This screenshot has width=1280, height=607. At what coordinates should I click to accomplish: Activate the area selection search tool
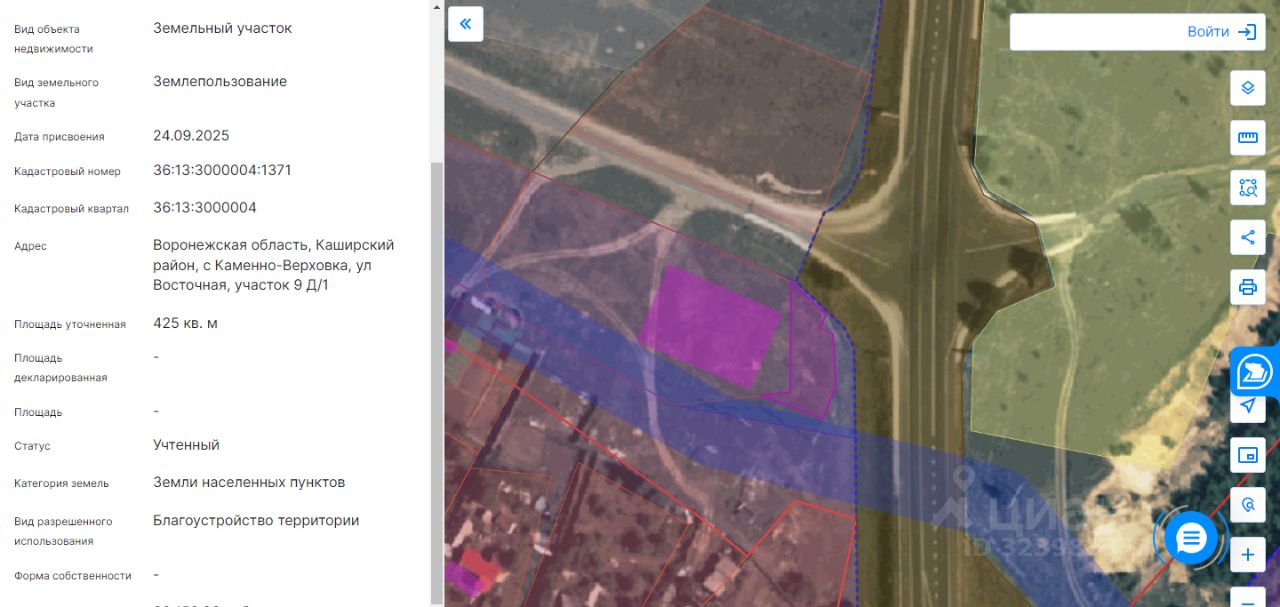[1247, 187]
